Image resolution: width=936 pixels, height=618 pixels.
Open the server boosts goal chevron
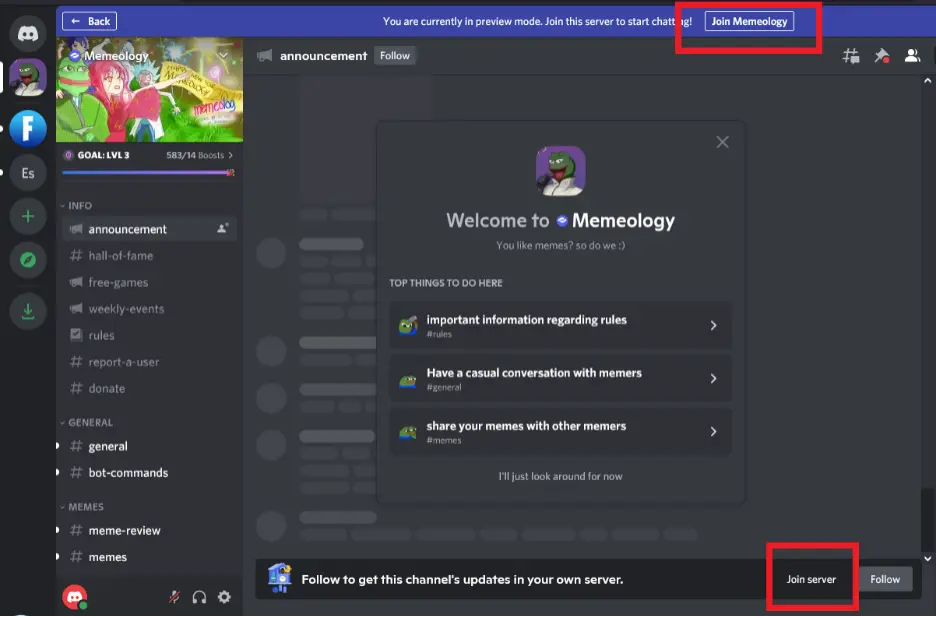(x=230, y=155)
